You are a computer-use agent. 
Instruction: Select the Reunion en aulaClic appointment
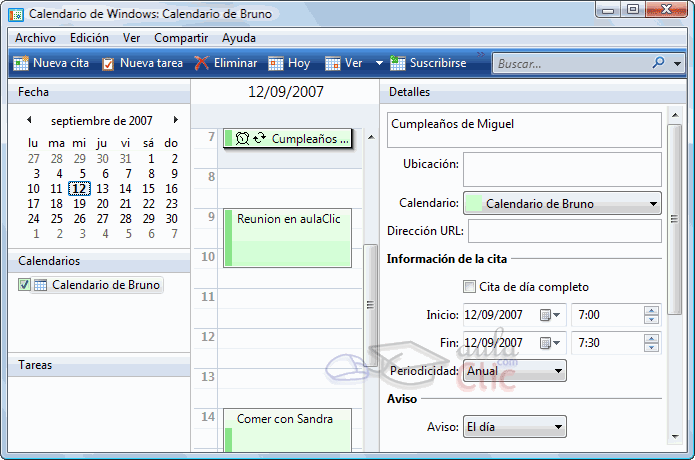tap(288, 238)
